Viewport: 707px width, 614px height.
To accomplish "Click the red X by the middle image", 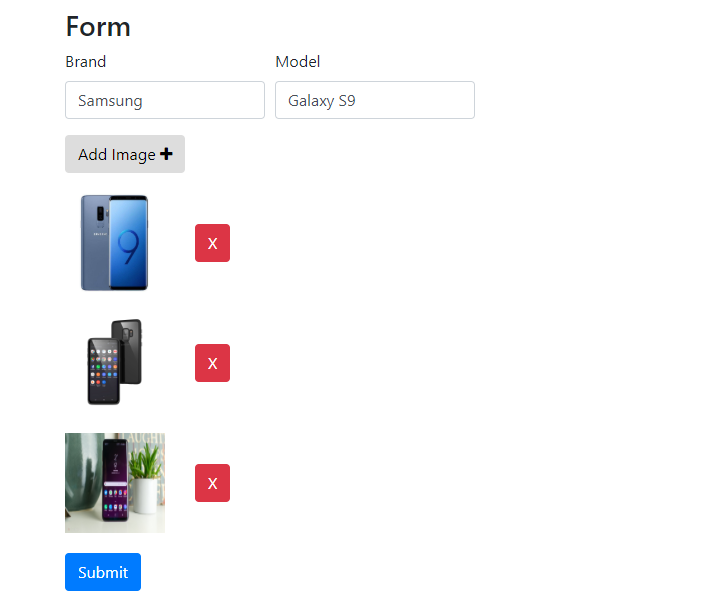I will click(x=212, y=363).
